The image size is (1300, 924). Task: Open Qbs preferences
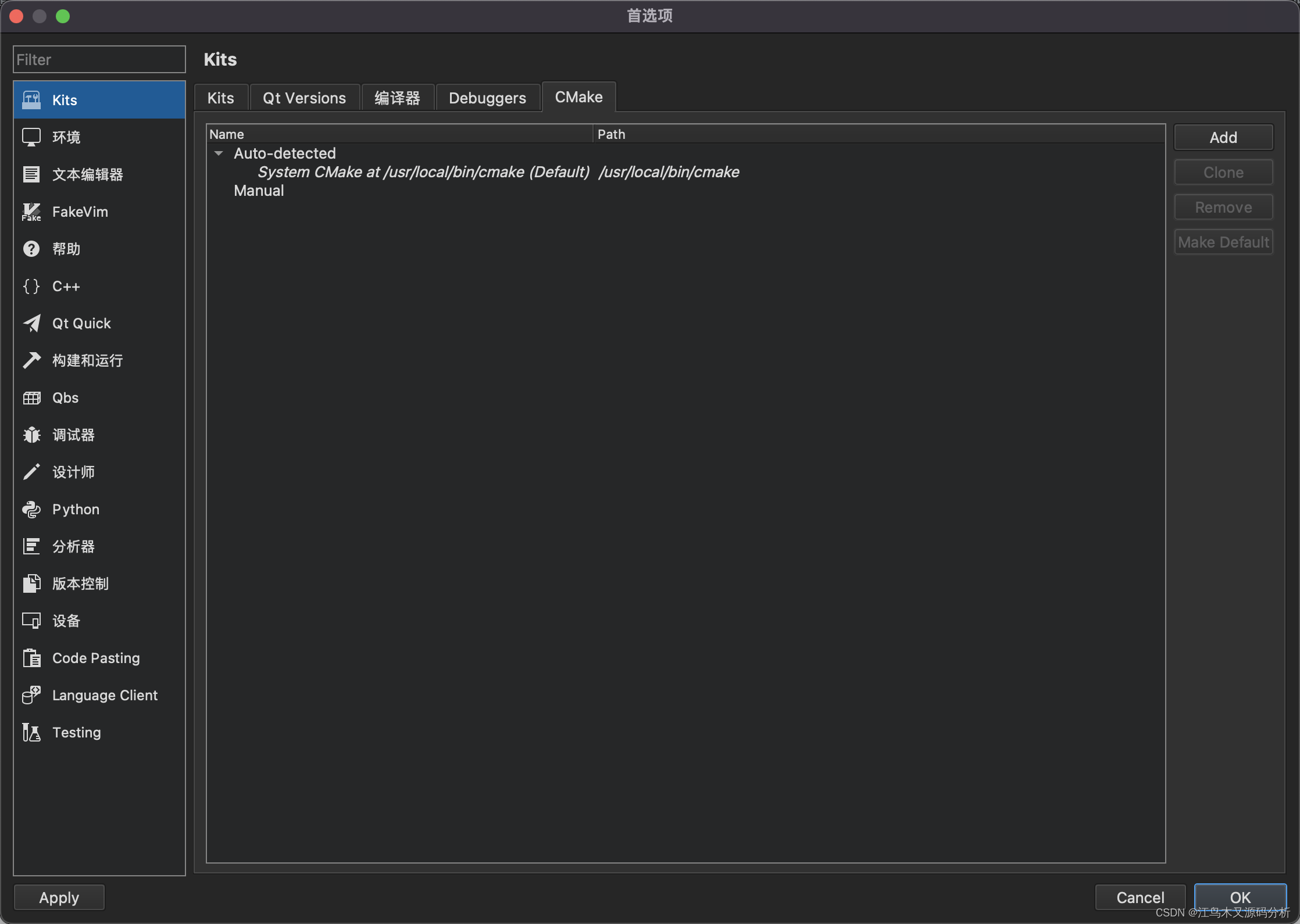pos(65,397)
